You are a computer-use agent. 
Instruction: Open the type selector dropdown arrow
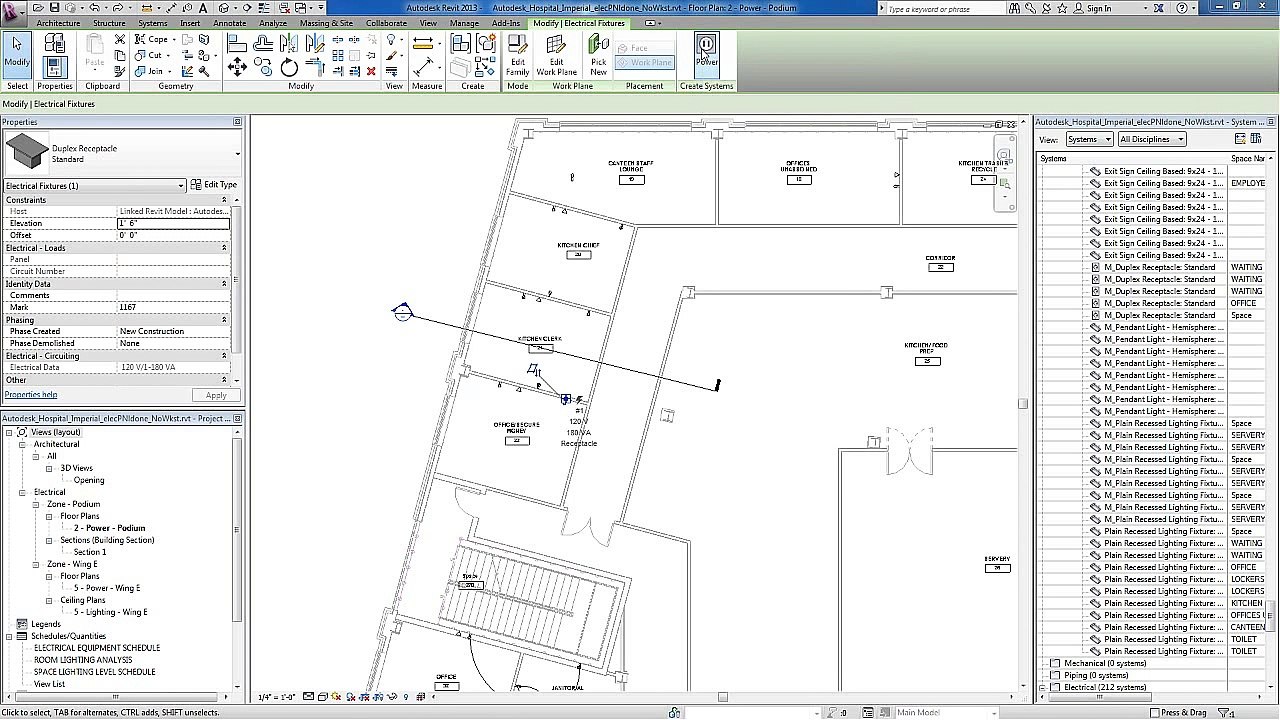click(237, 154)
